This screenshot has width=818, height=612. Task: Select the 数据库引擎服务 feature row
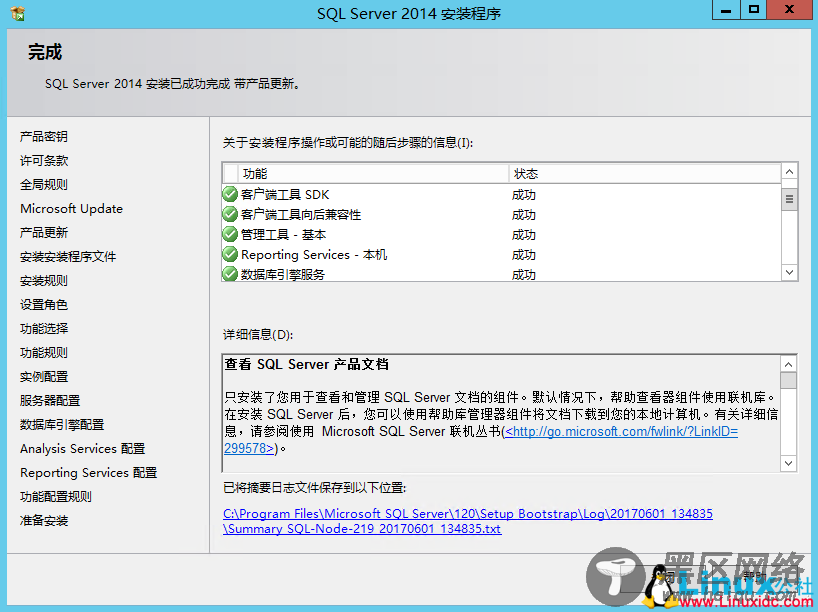point(502,274)
